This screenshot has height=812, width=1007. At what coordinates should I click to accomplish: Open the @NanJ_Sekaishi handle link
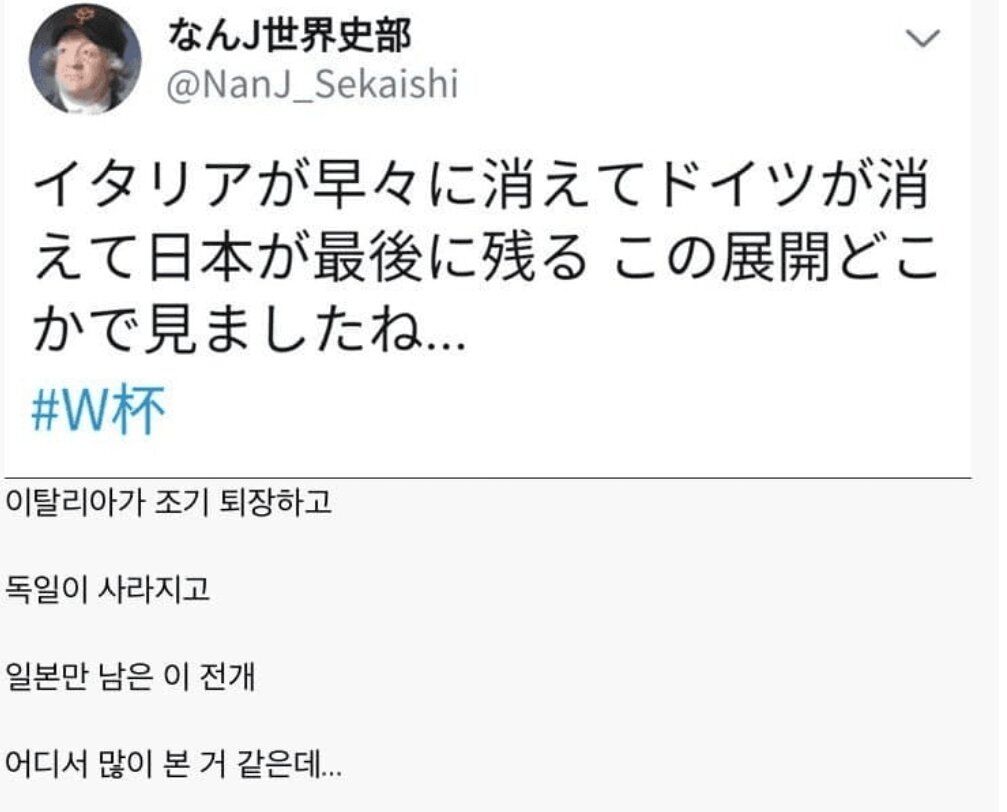[x=313, y=85]
